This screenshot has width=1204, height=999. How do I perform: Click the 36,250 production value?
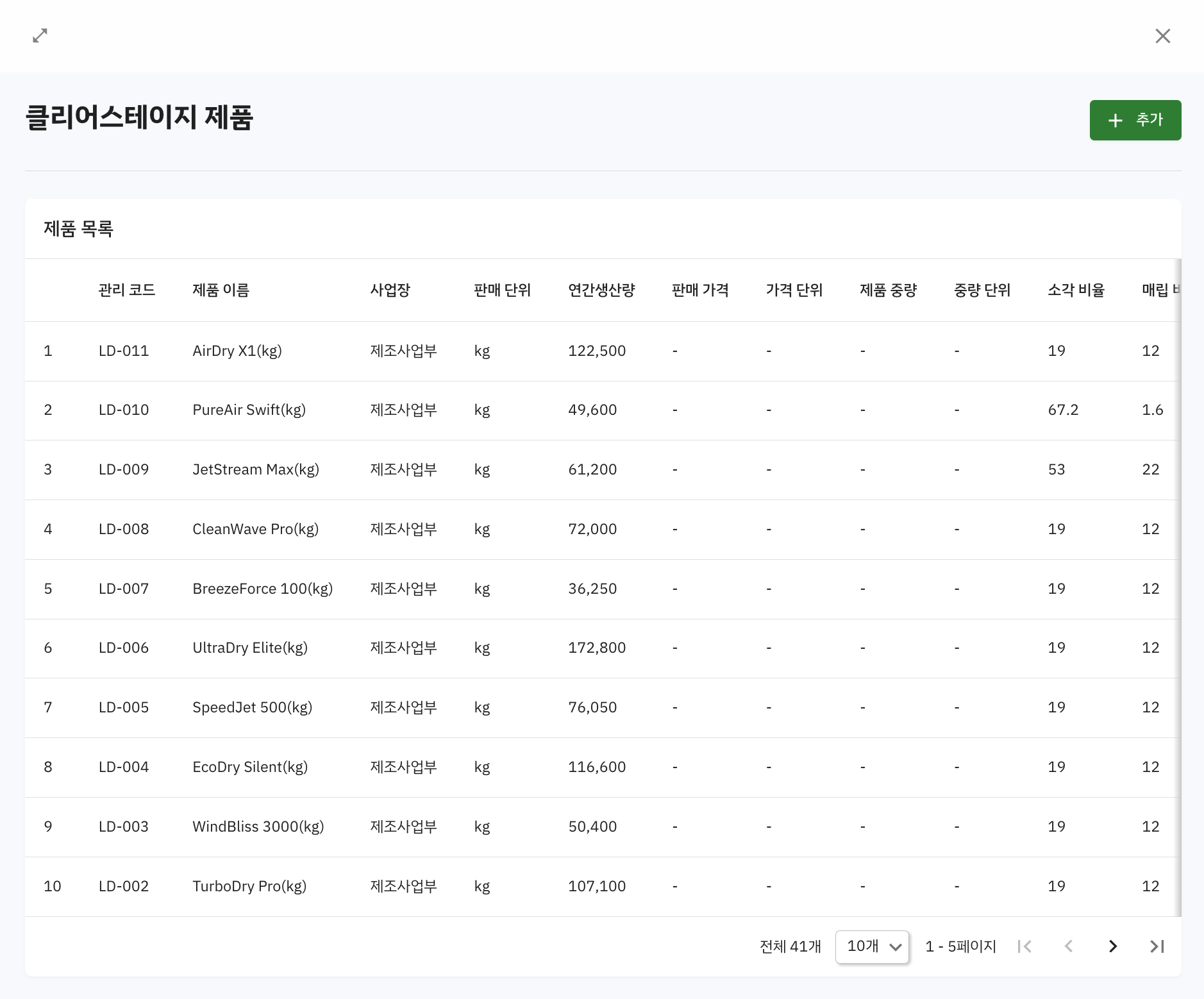pos(592,589)
